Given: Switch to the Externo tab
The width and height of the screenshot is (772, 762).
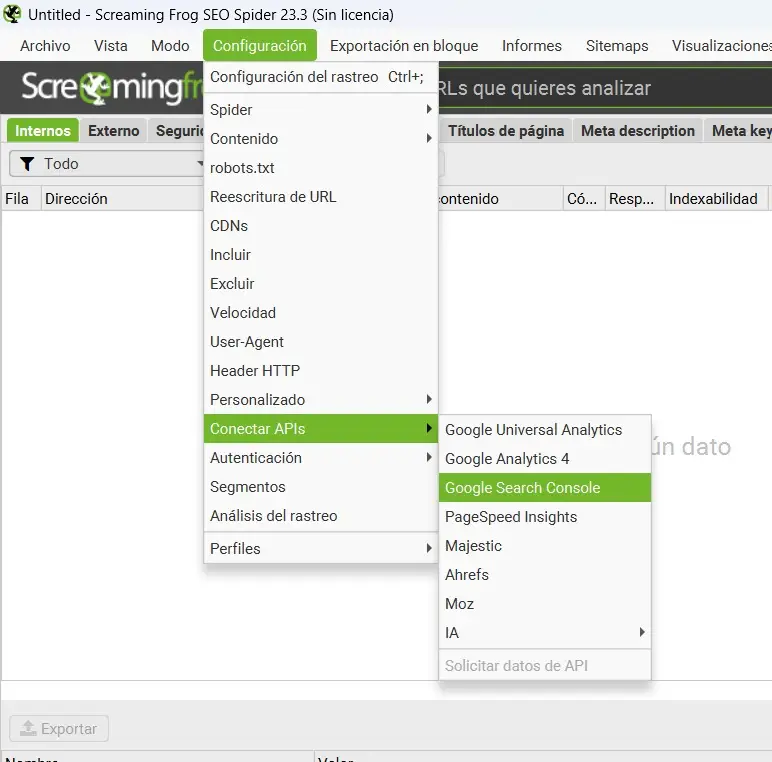Looking at the screenshot, I should [x=114, y=130].
